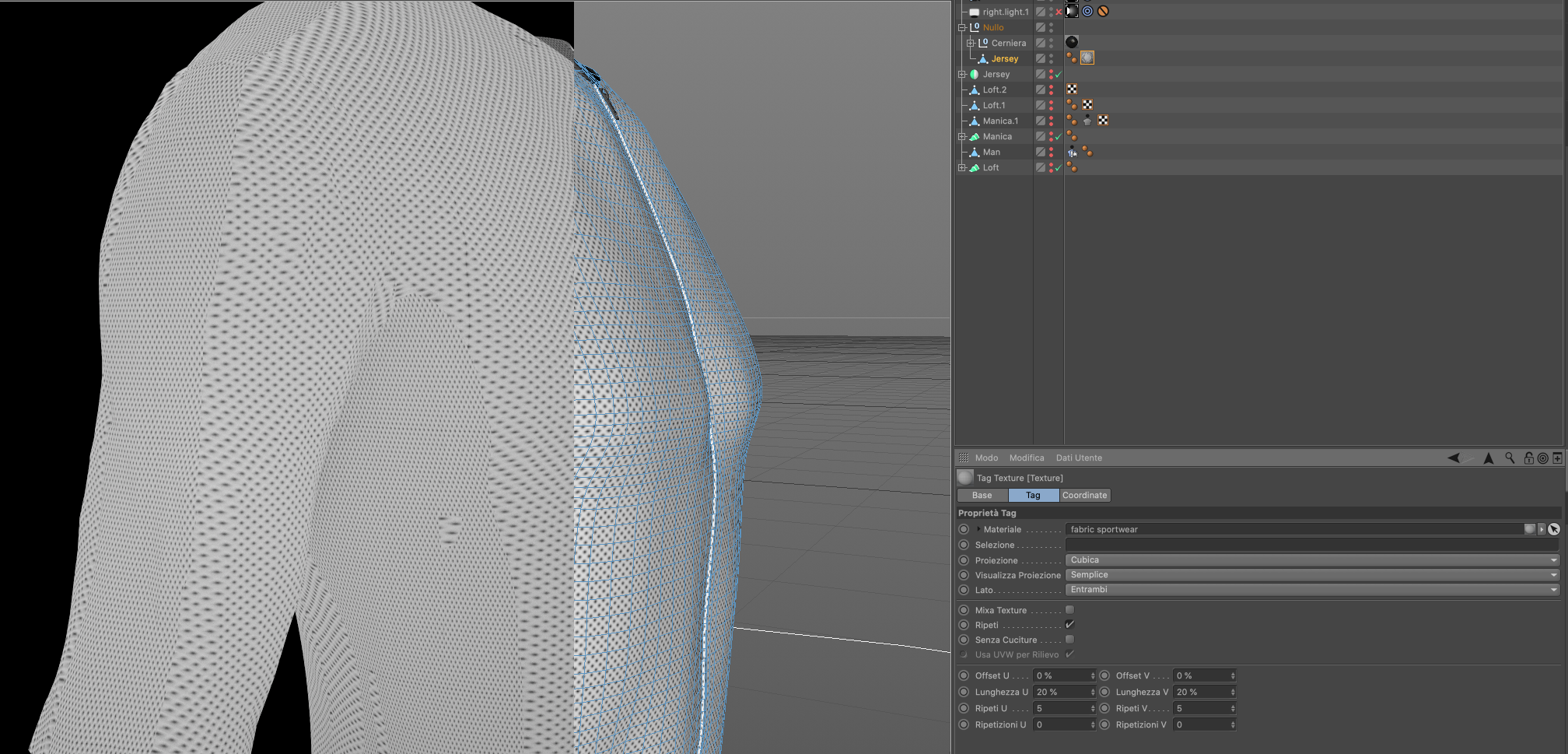1568x754 pixels.
Task: Toggle visibility dots for Man object
Action: point(1051,152)
